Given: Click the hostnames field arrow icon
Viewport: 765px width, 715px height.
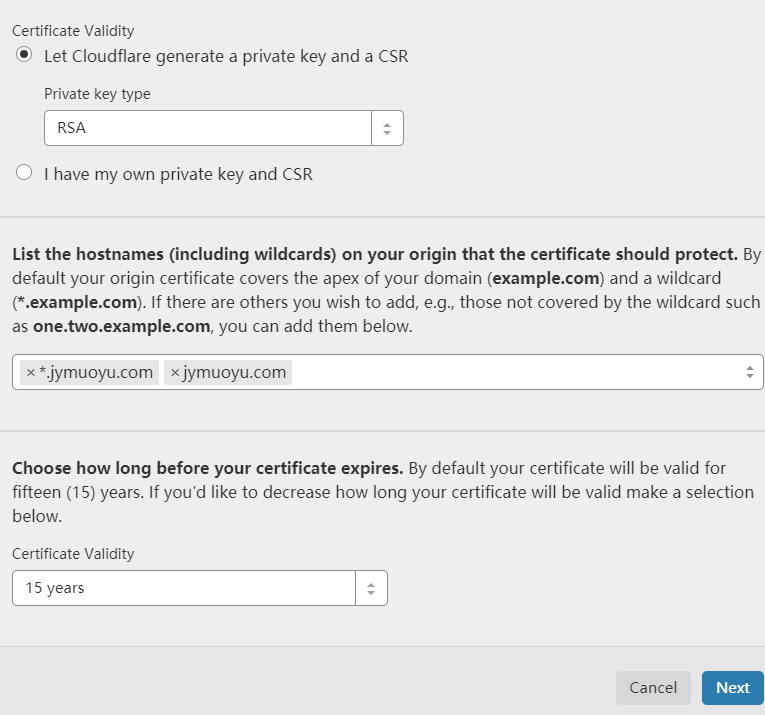Looking at the screenshot, I should click(x=749, y=372).
